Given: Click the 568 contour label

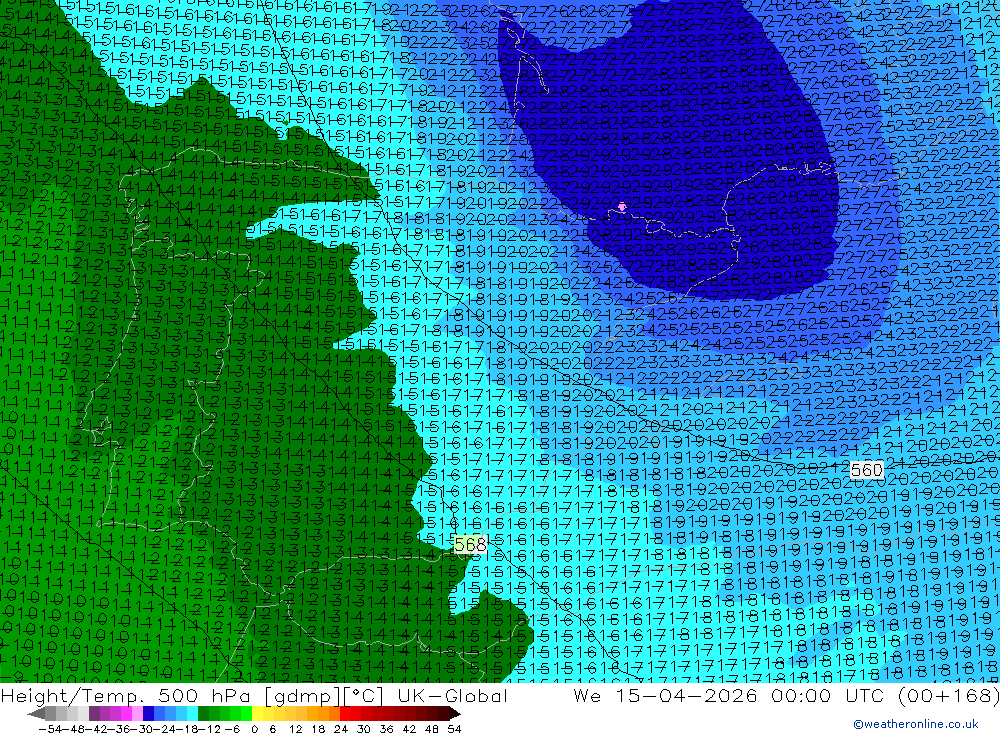Looking at the screenshot, I should [471, 544].
